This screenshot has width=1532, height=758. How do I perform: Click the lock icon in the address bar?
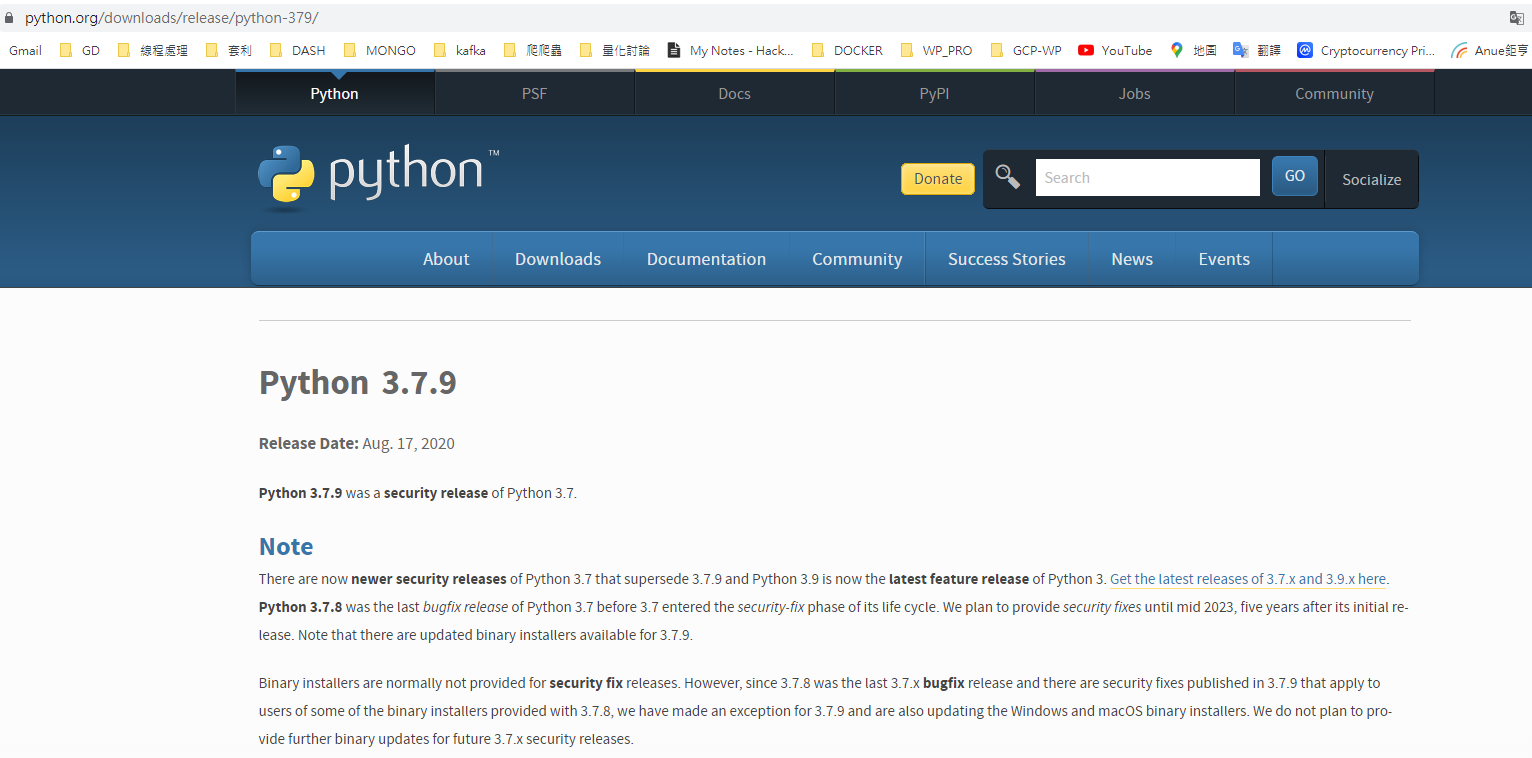point(9,18)
